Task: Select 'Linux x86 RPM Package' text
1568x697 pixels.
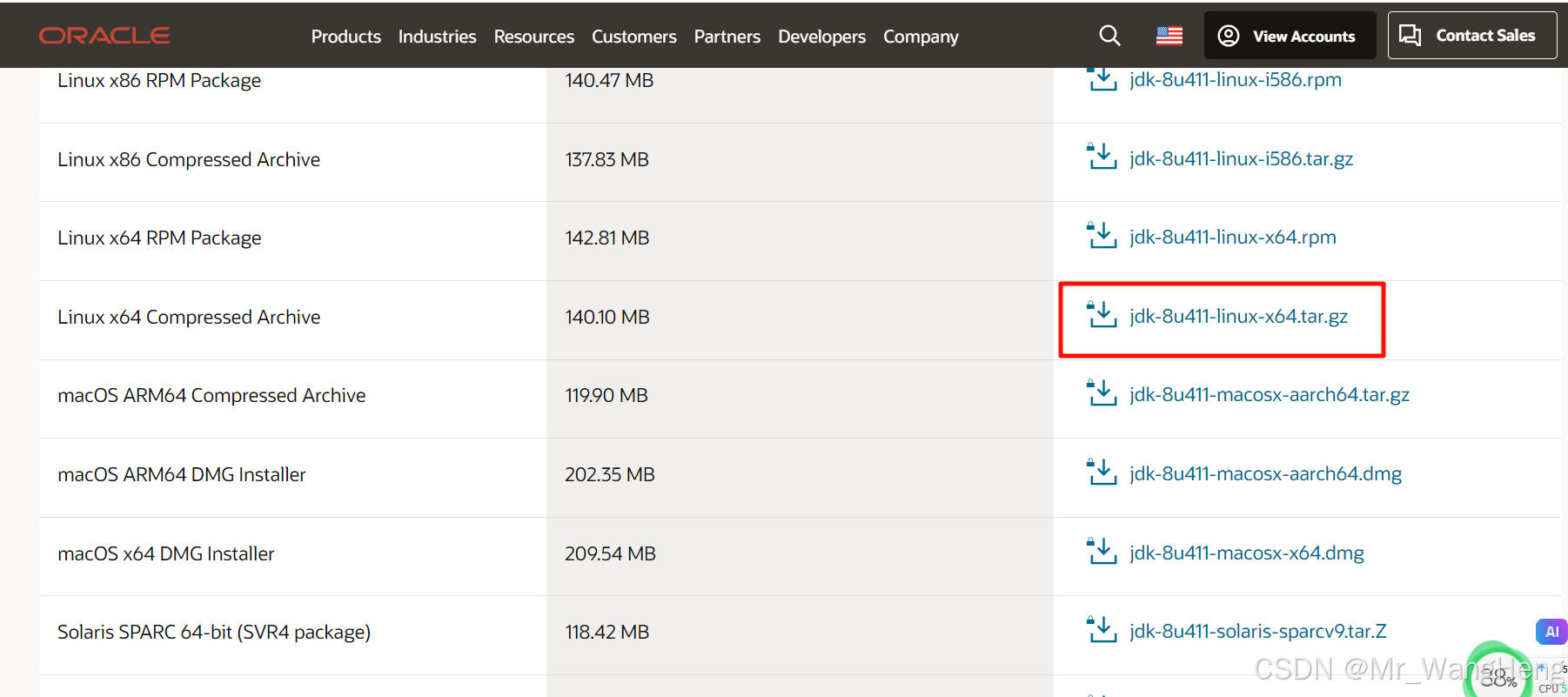Action: (x=159, y=81)
